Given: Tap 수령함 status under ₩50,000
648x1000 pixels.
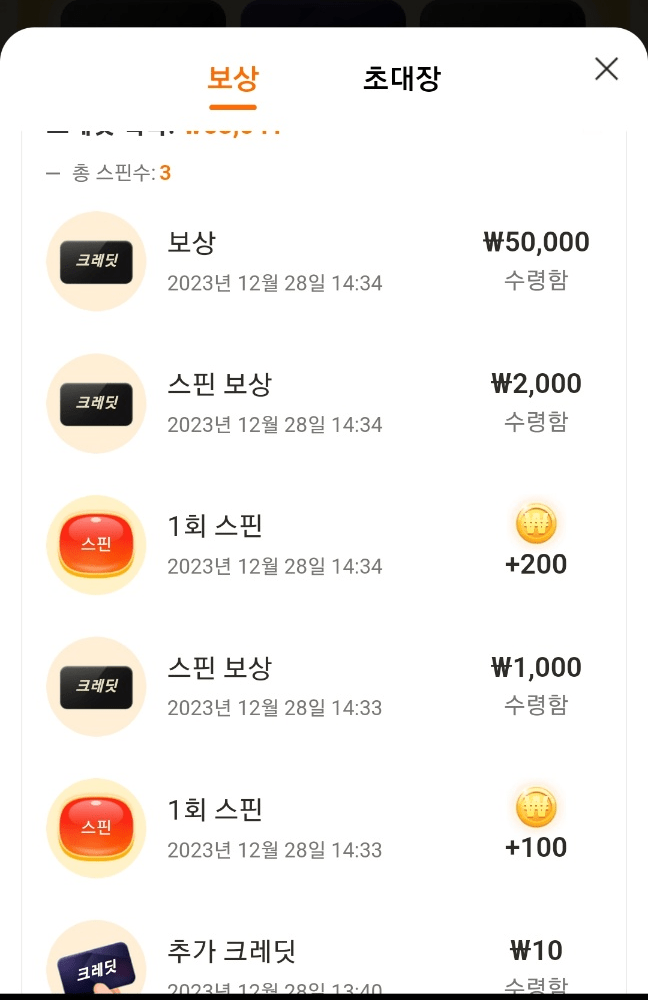Looking at the screenshot, I should pyautogui.click(x=536, y=279).
